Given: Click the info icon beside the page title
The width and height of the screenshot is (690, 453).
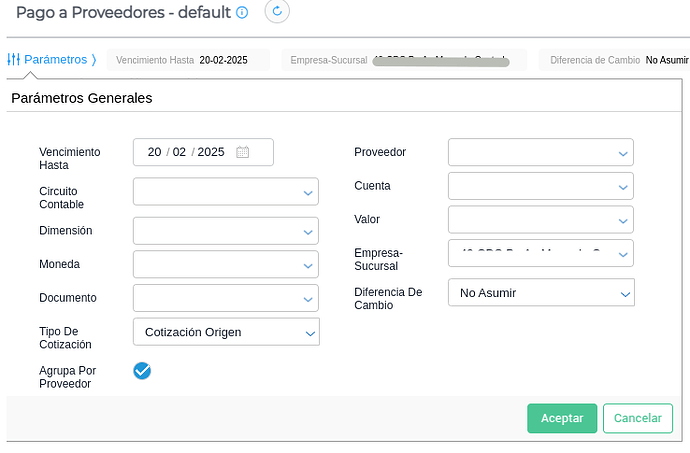Looking at the screenshot, I should tap(241, 12).
